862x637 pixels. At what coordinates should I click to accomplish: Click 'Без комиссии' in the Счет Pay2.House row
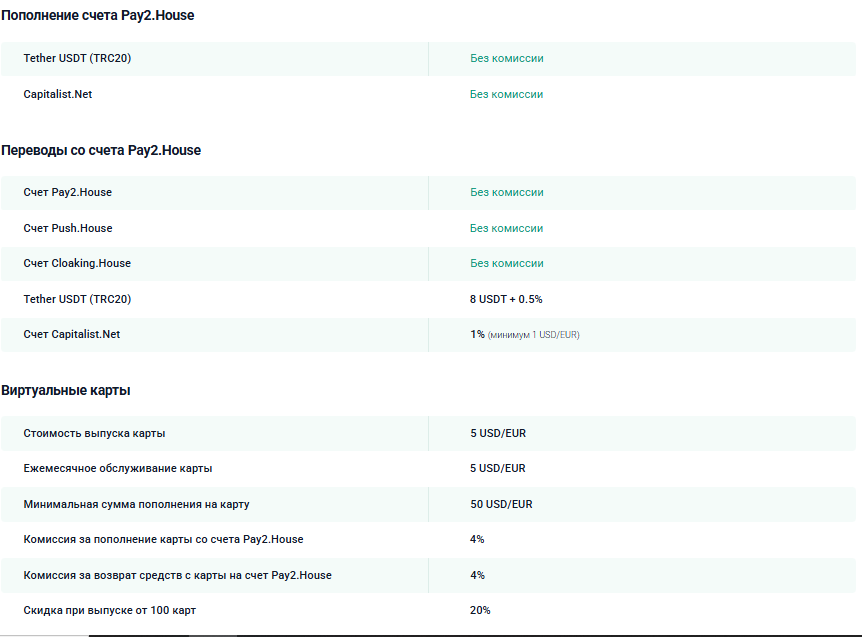(506, 192)
